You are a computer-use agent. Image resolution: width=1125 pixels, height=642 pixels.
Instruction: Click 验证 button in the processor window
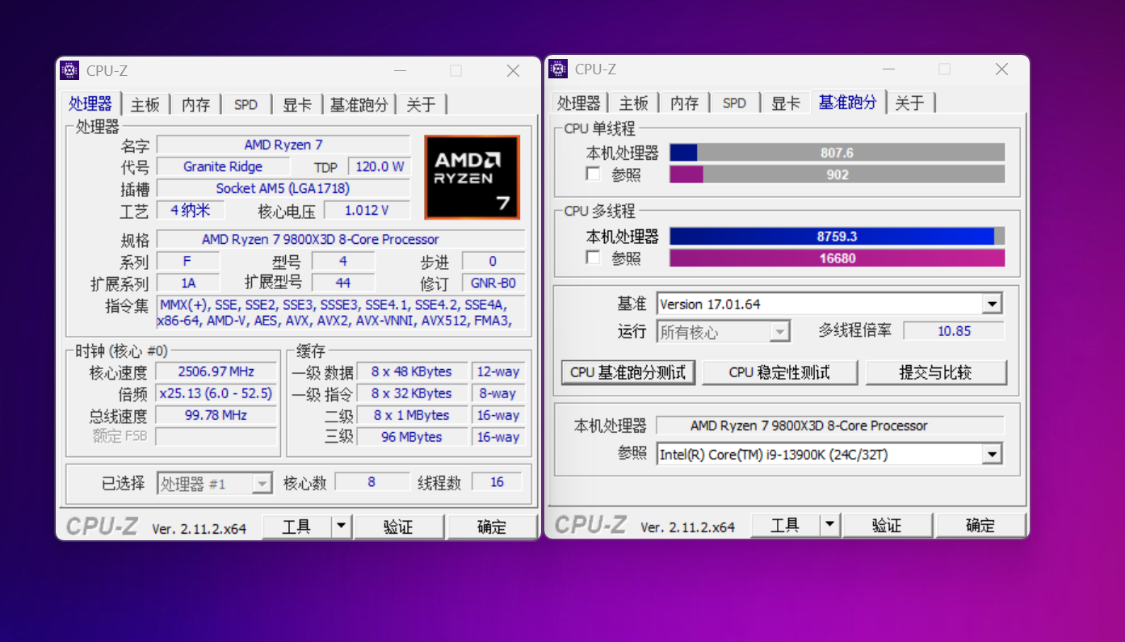[x=398, y=527]
